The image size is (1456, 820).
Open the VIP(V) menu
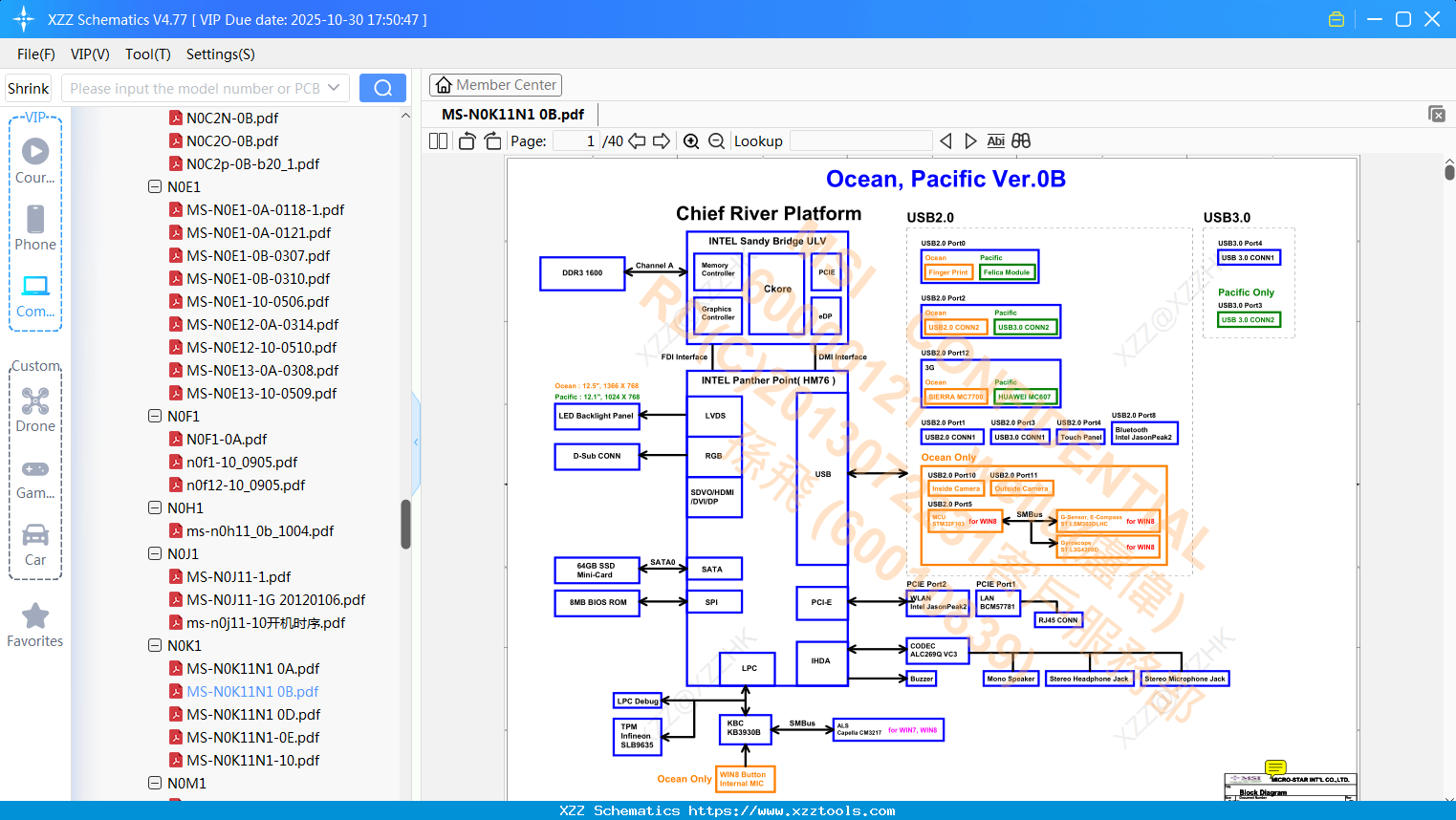(x=90, y=54)
